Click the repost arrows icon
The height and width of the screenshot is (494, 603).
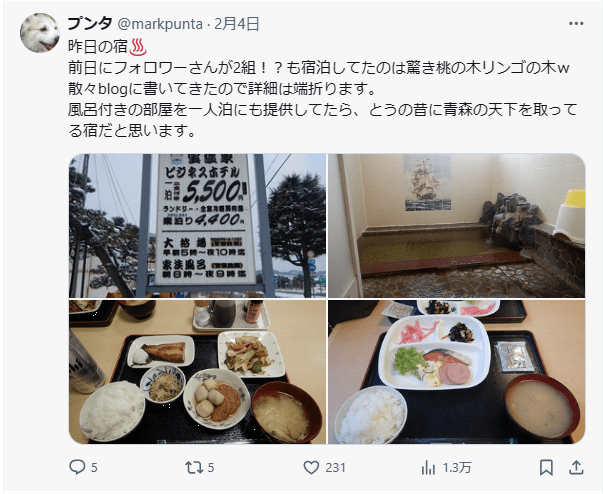click(194, 467)
